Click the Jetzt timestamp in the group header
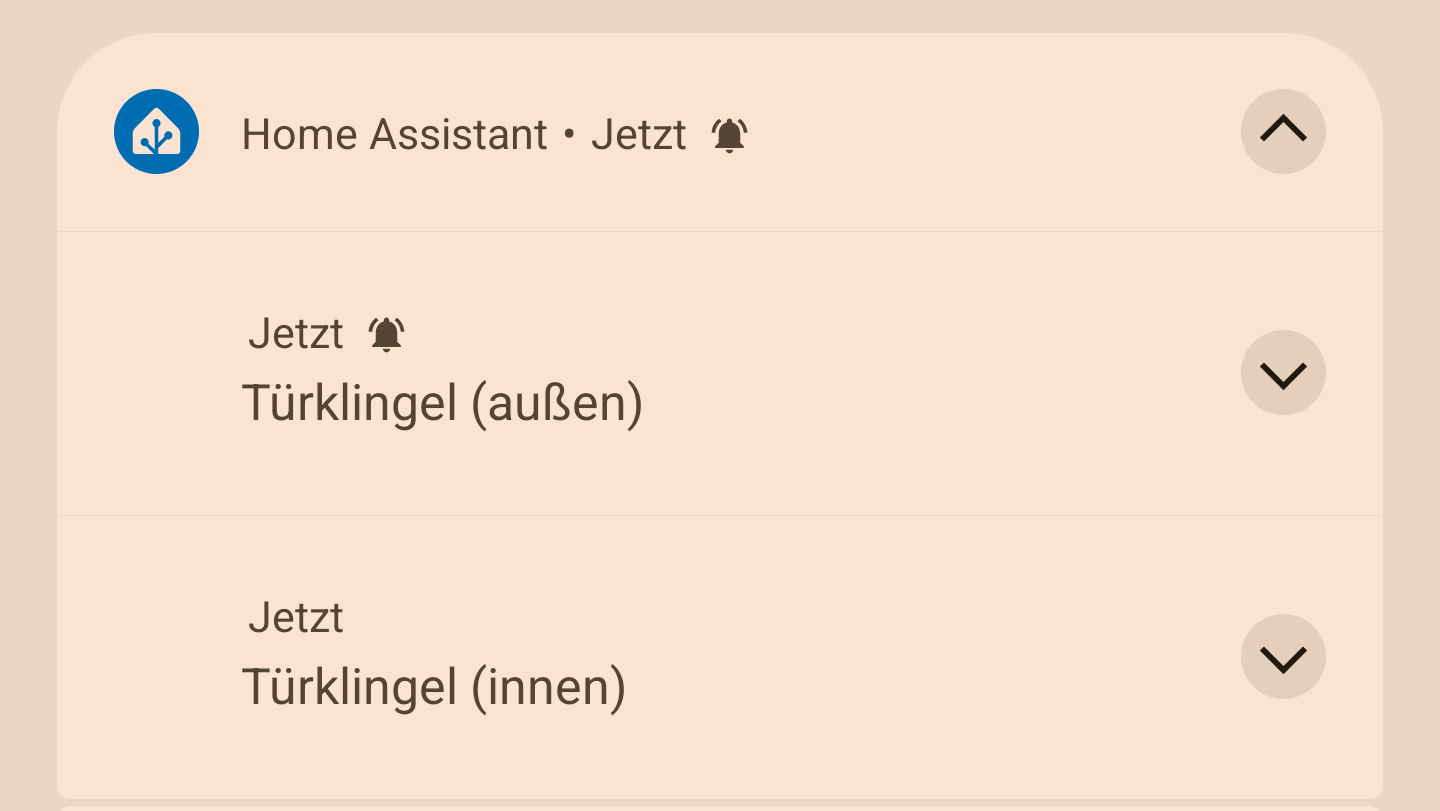The width and height of the screenshot is (1440, 811). point(638,135)
